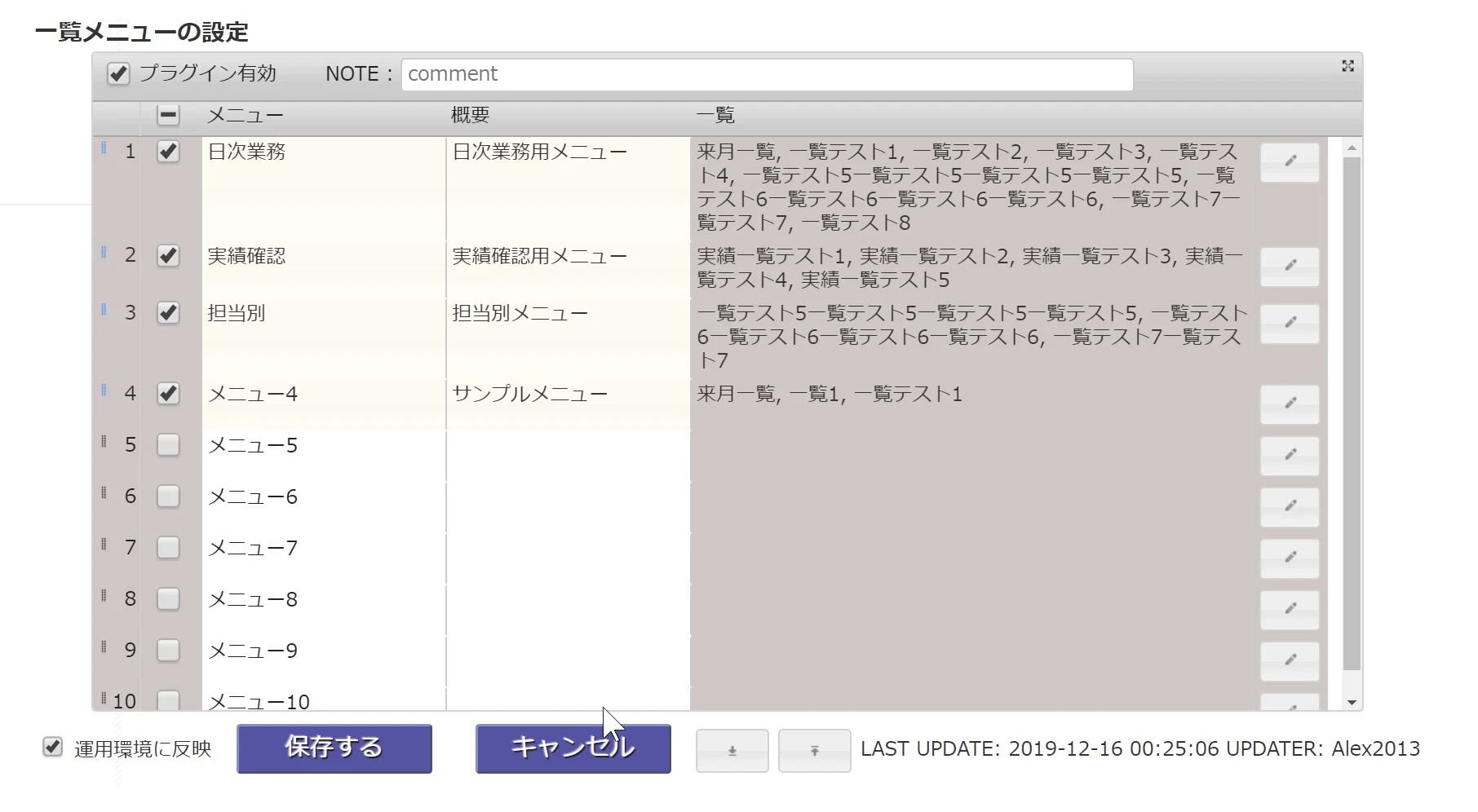The width and height of the screenshot is (1478, 812).
Task: Click the drag handle of row 4
Action: [x=104, y=391]
